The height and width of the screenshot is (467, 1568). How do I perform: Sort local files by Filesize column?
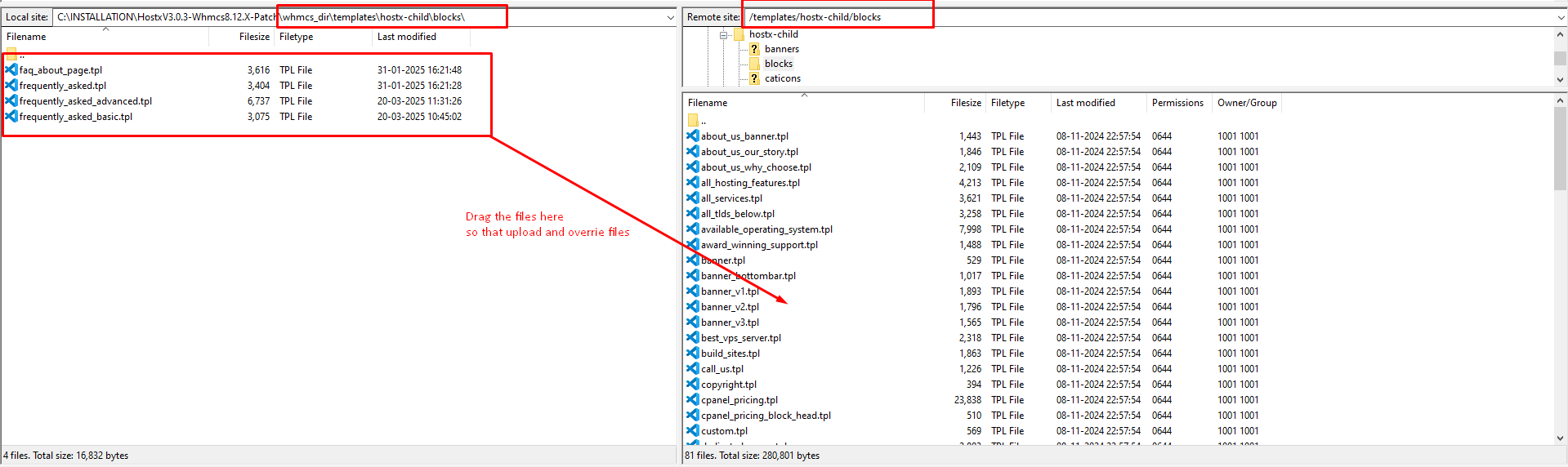[253, 37]
